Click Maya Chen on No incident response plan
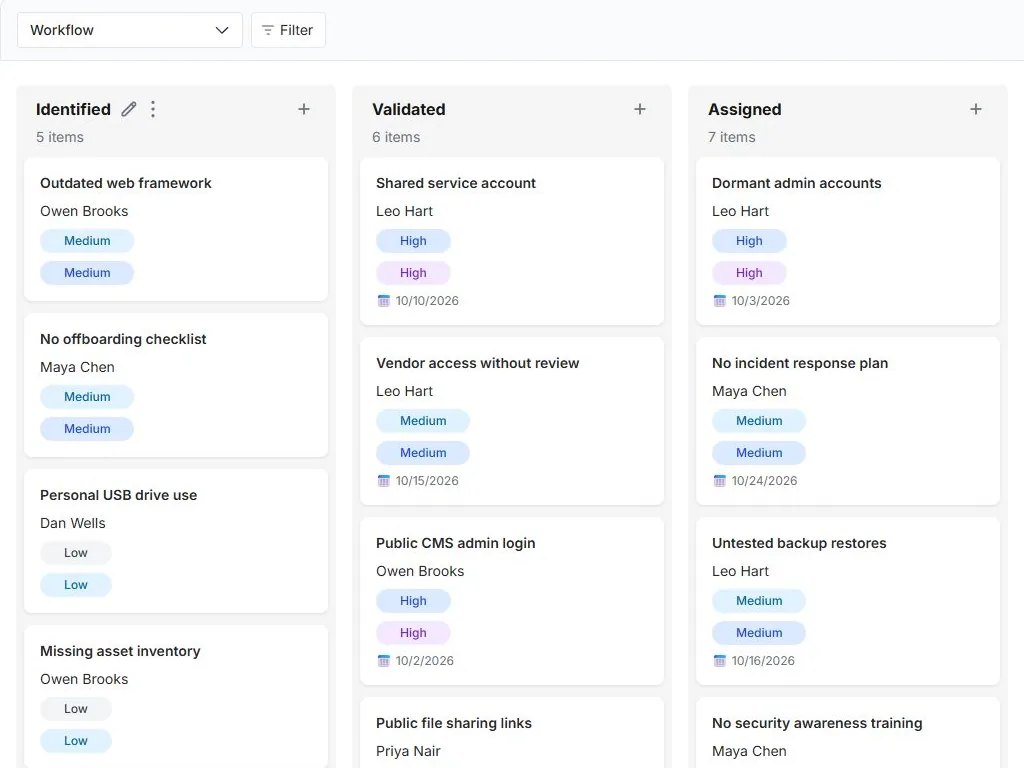 [x=749, y=391]
